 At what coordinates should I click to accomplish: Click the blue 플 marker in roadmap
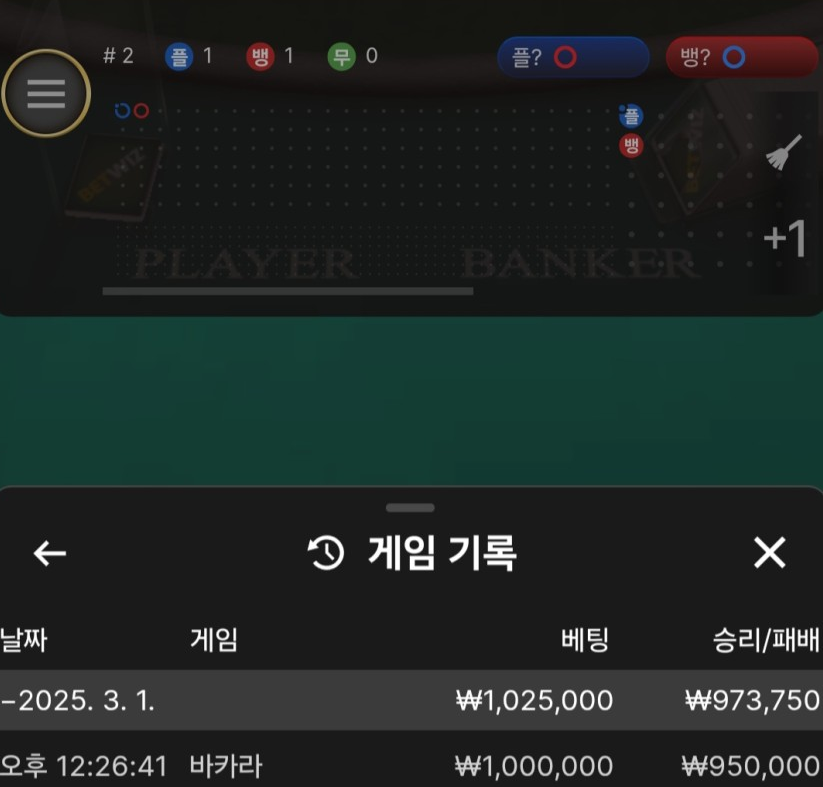coord(631,116)
